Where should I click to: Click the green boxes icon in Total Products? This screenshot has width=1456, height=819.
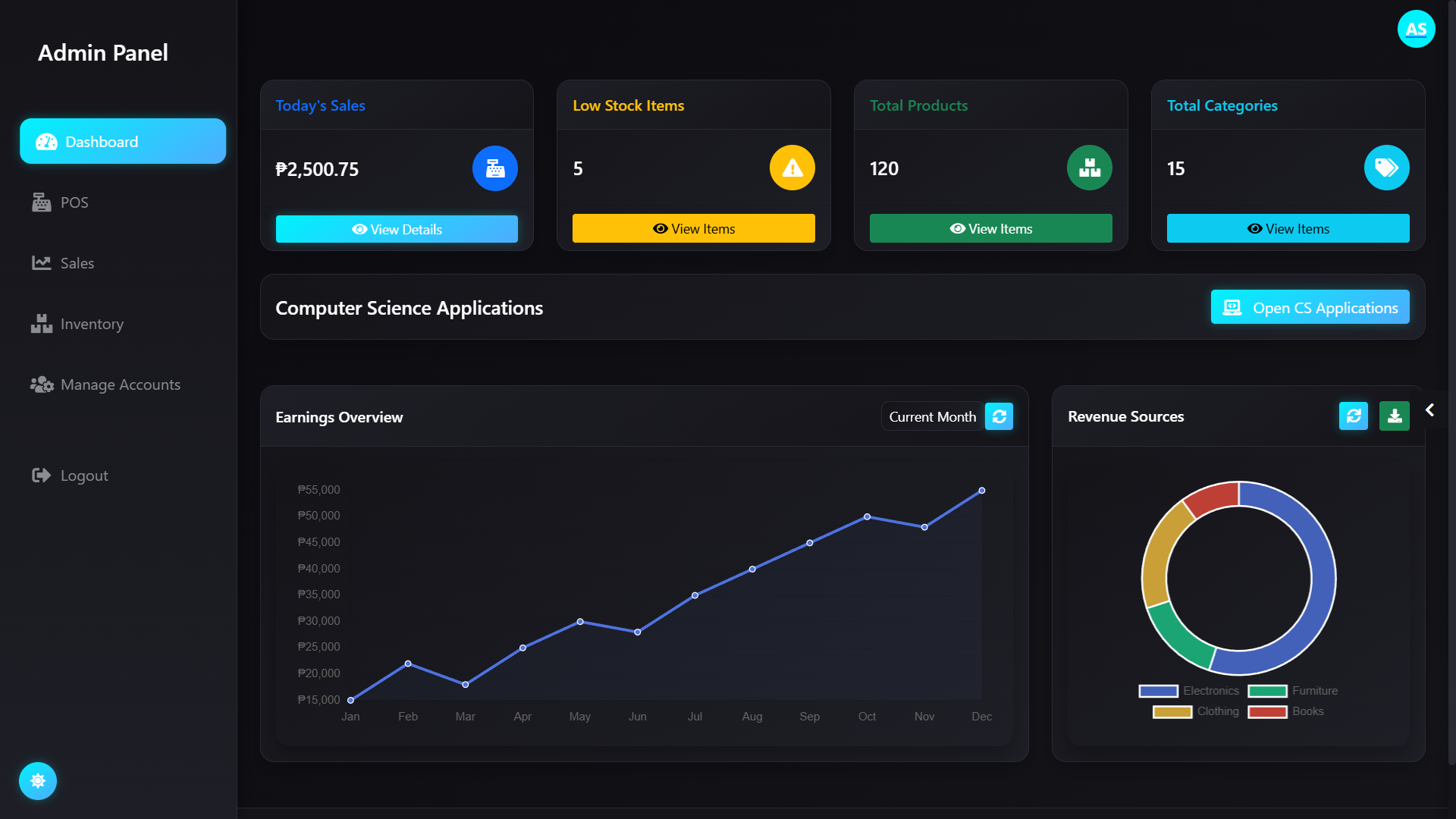1089,168
